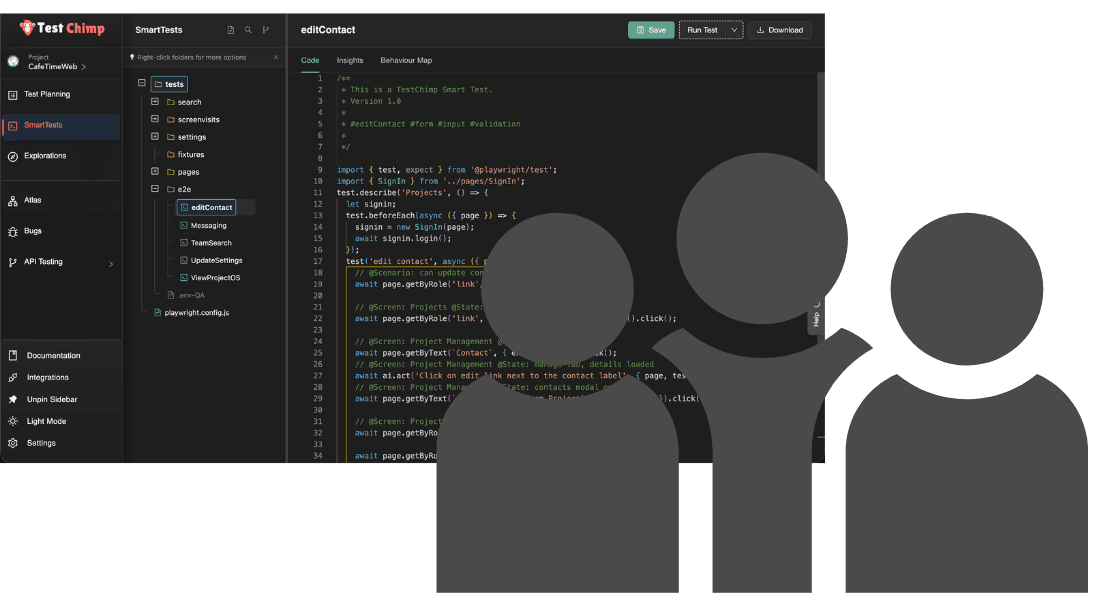Viewport: 1100px width, 605px height.
Task: Click the new file icon beside SmartTests
Action: (x=231, y=30)
